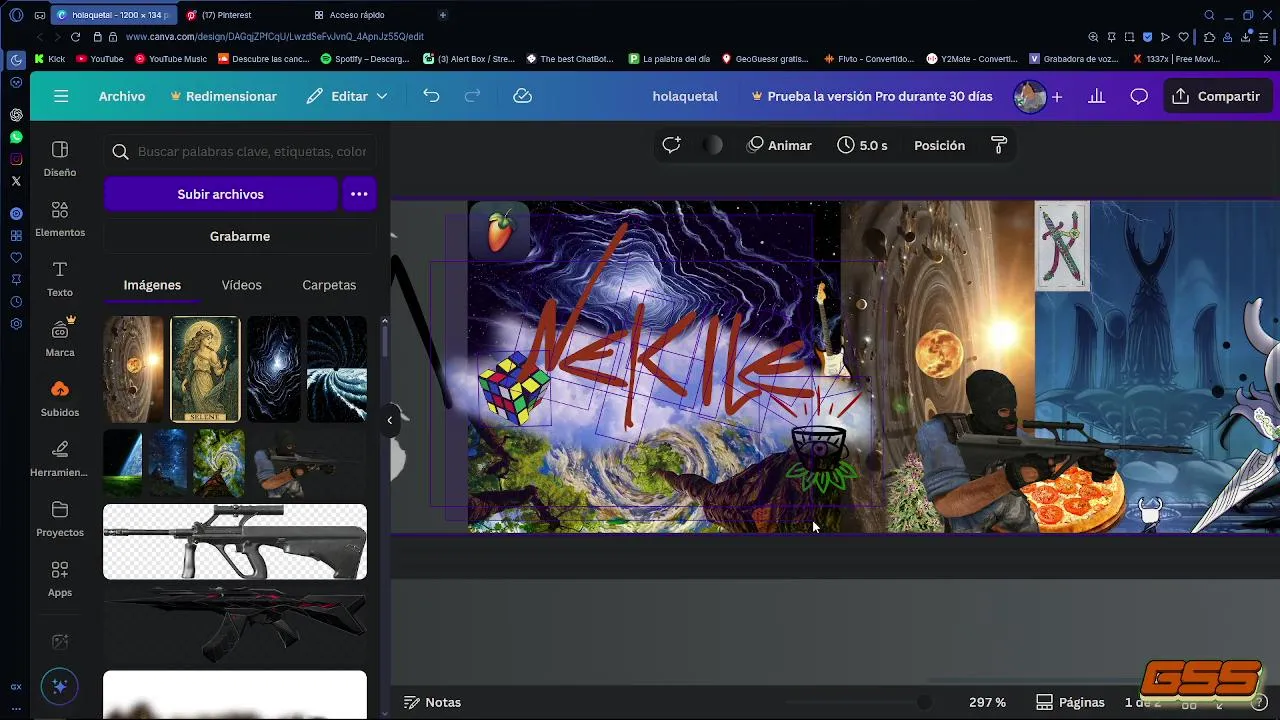Open the Proyectos panel
The height and width of the screenshot is (720, 1280).
point(60,519)
